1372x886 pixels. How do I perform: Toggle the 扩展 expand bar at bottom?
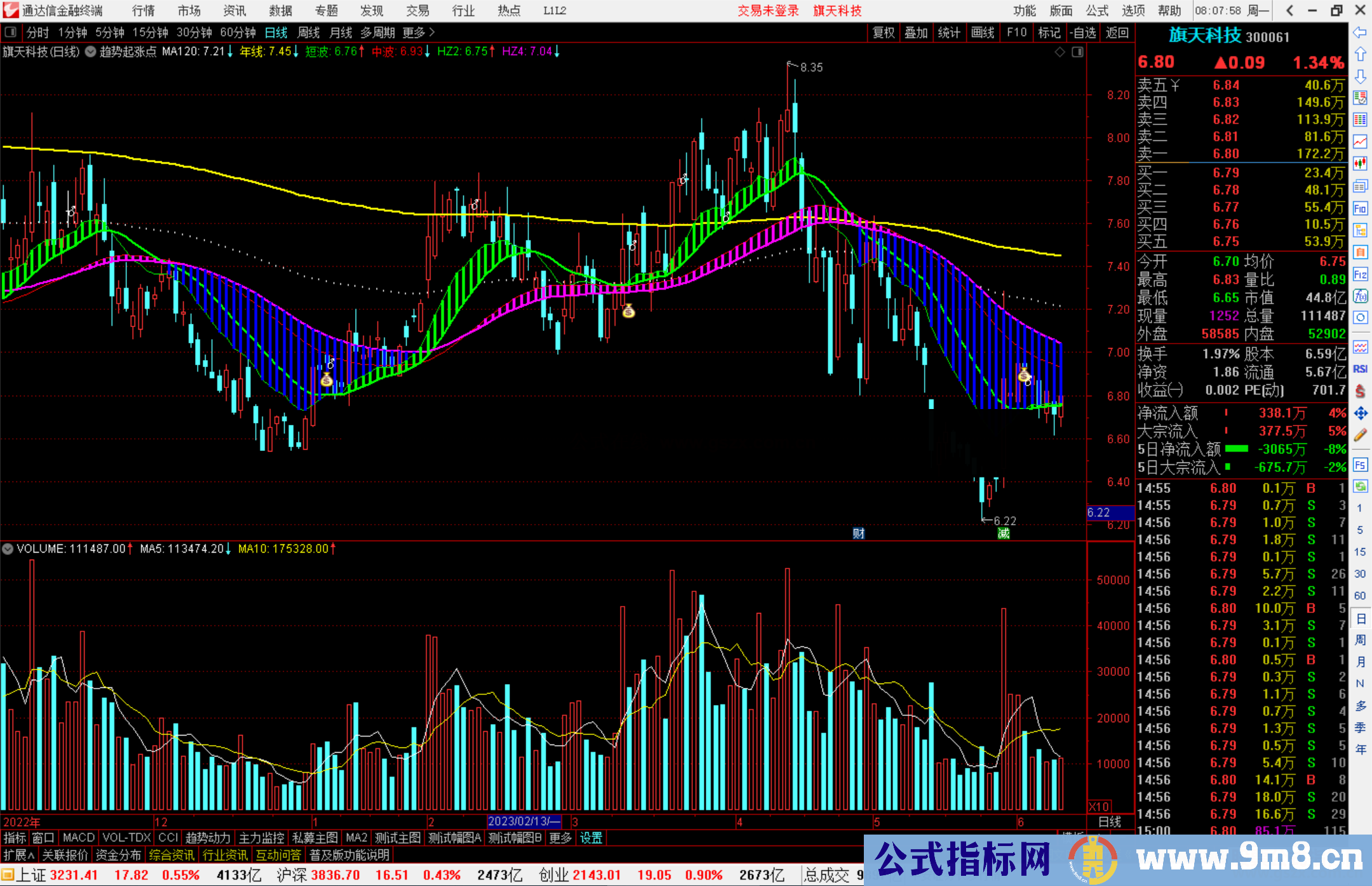coord(19,855)
